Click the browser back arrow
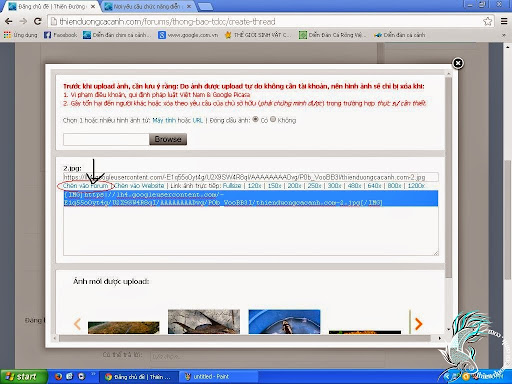 coord(9,22)
